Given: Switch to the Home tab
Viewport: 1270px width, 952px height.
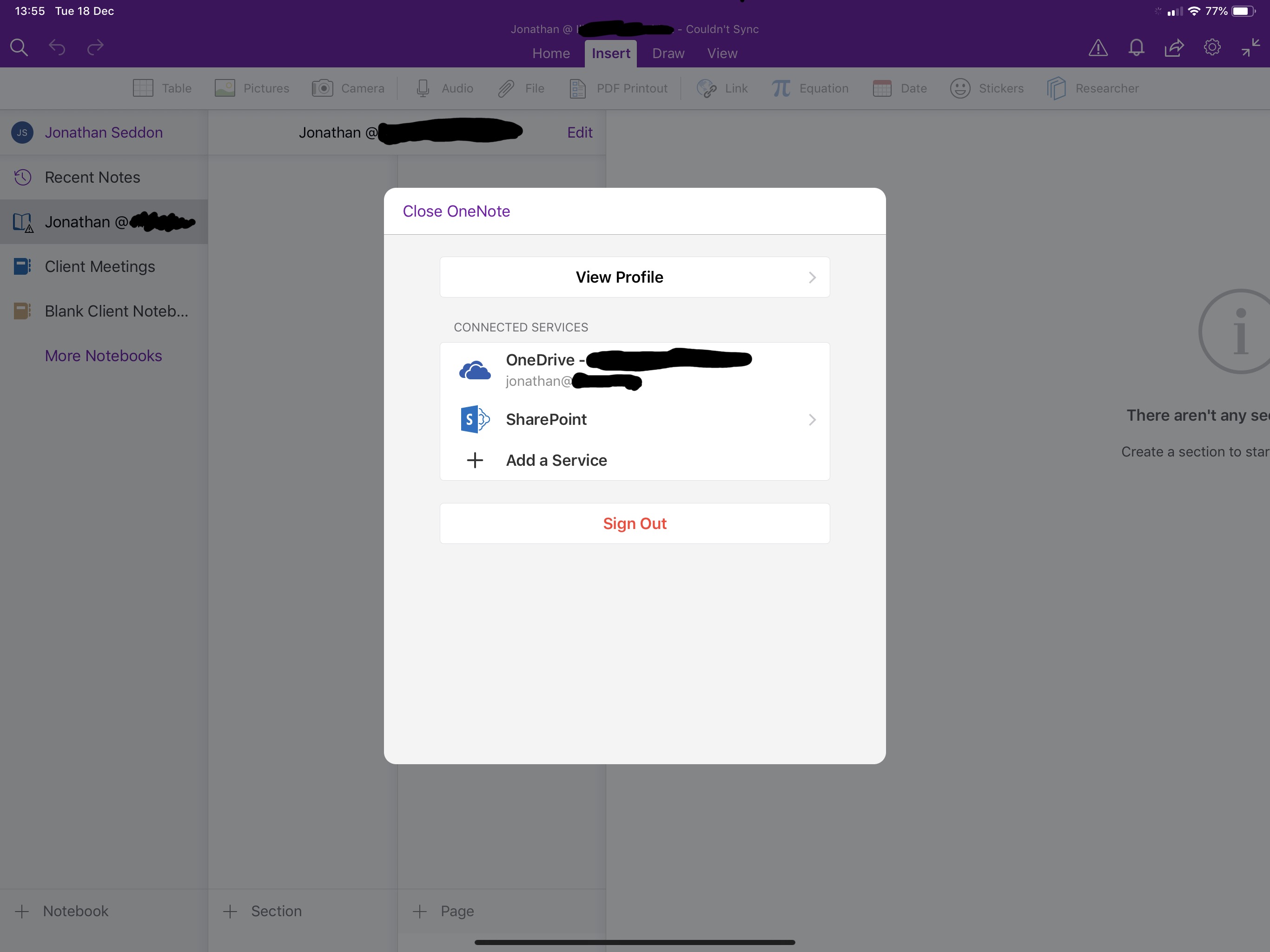Looking at the screenshot, I should pos(550,53).
